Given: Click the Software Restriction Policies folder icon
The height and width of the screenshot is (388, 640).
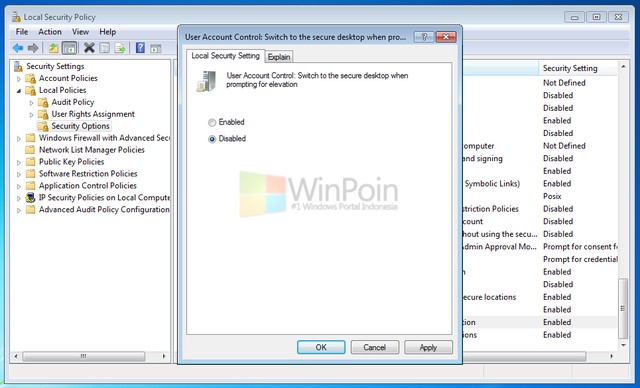Looking at the screenshot, I should coord(30,174).
